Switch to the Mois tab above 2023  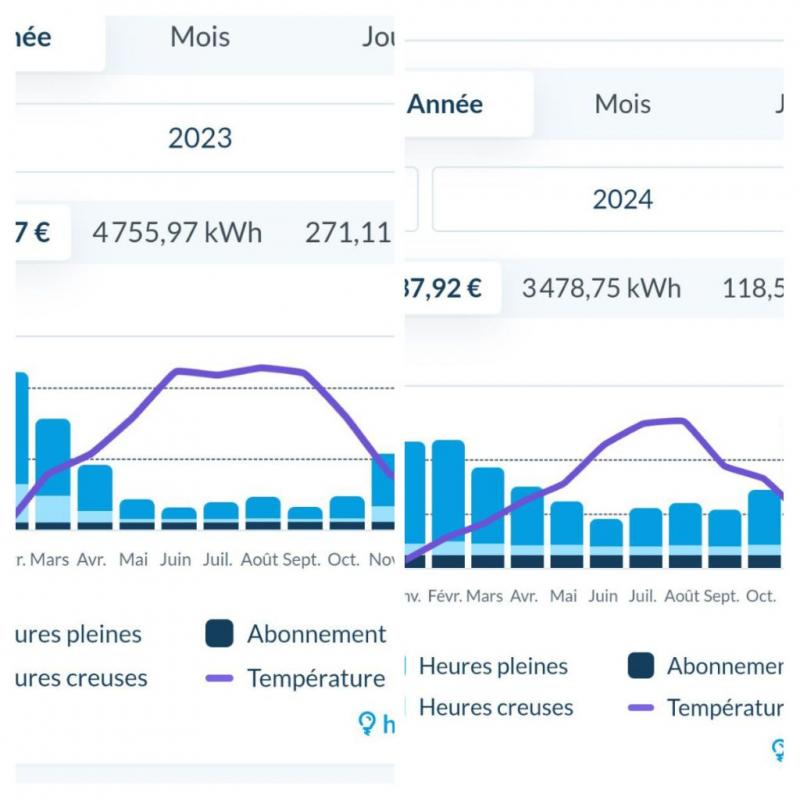200,38
